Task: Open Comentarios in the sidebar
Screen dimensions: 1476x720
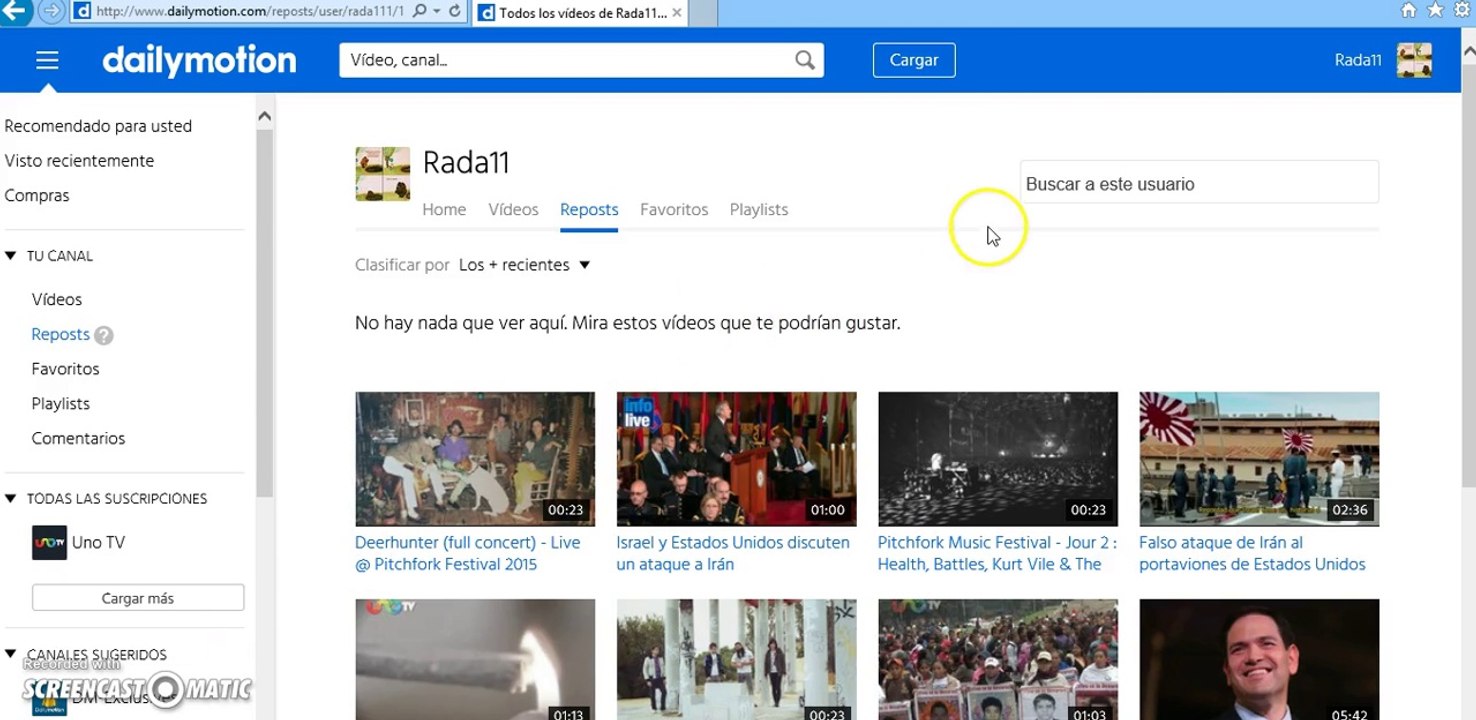Action: 78,439
